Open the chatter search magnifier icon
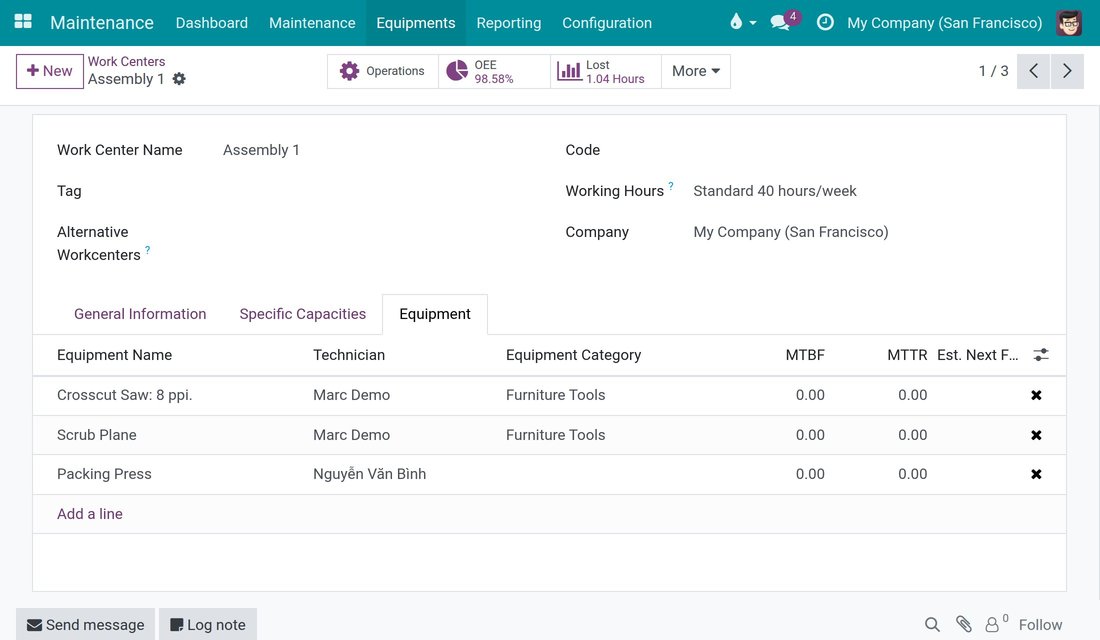 932,625
